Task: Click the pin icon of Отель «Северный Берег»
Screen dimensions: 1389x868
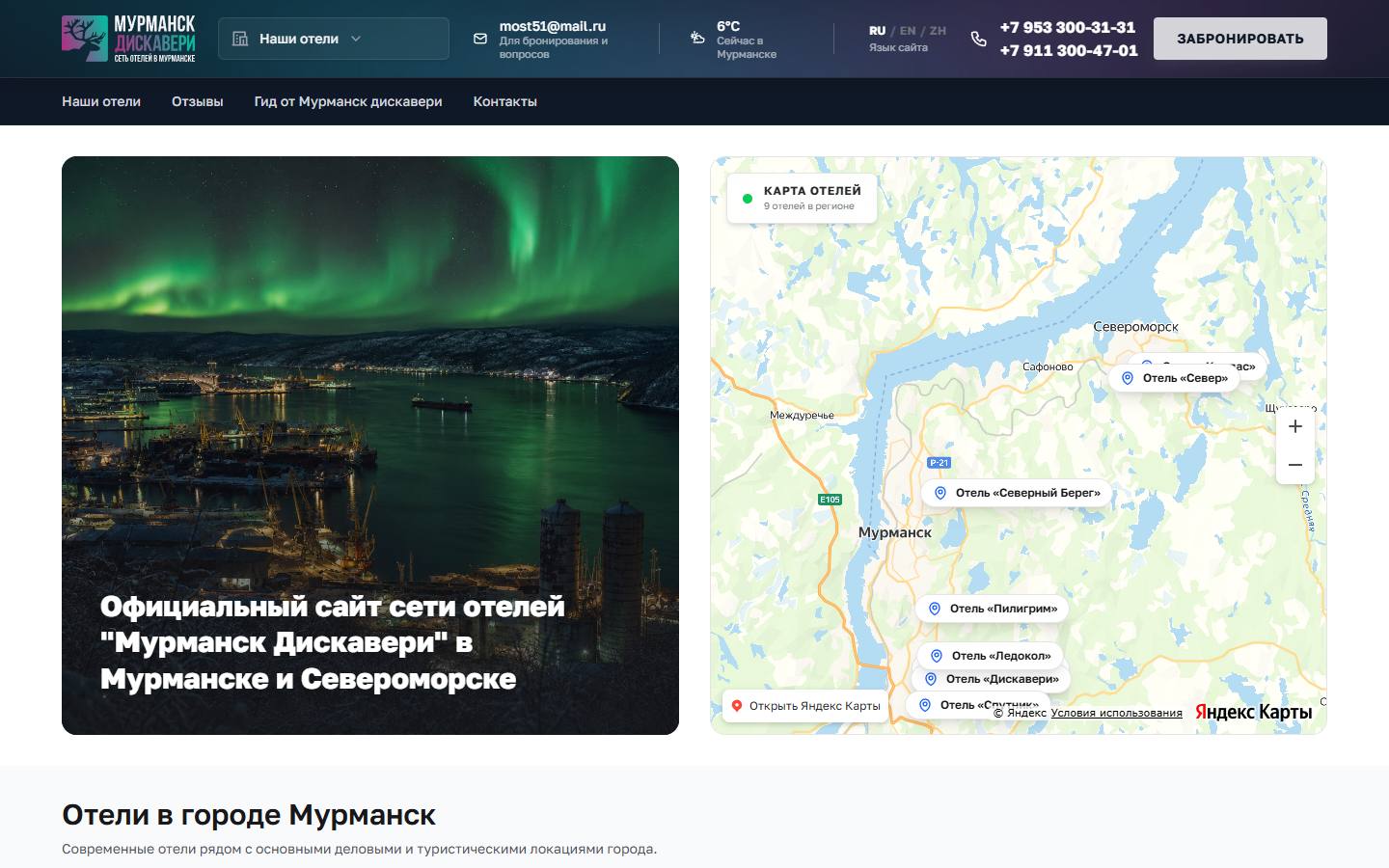Action: (940, 493)
